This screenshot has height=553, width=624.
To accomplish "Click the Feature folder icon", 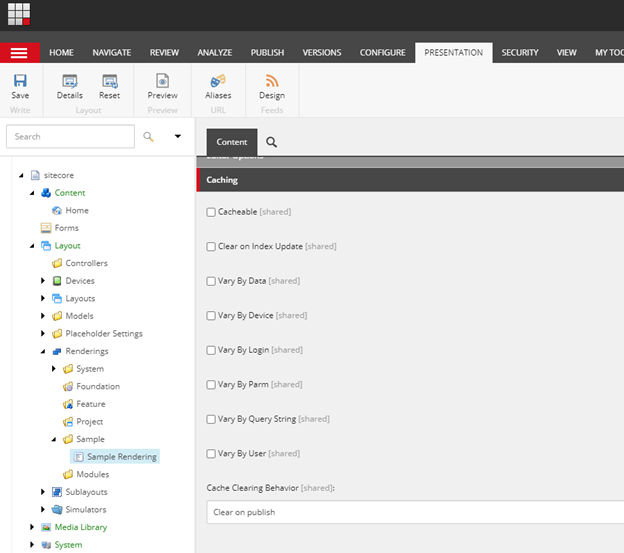I will click(x=68, y=404).
